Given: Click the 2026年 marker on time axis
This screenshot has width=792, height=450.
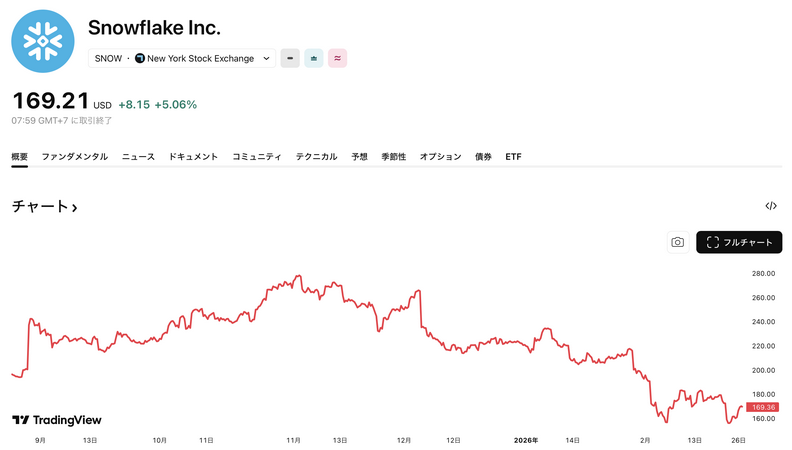Looking at the screenshot, I should coord(526,439).
